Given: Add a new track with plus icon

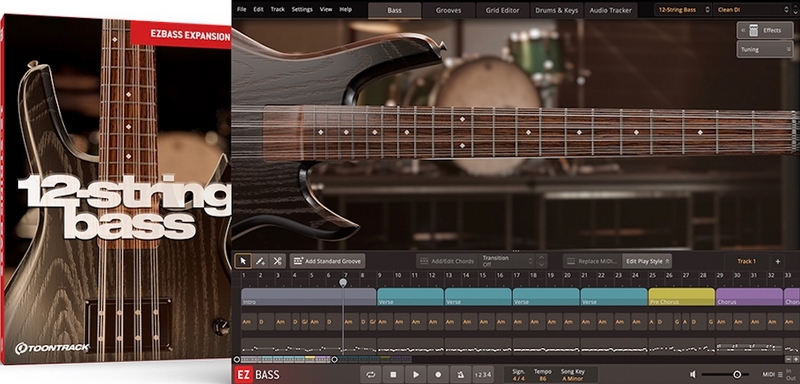Looking at the screenshot, I should (x=778, y=261).
